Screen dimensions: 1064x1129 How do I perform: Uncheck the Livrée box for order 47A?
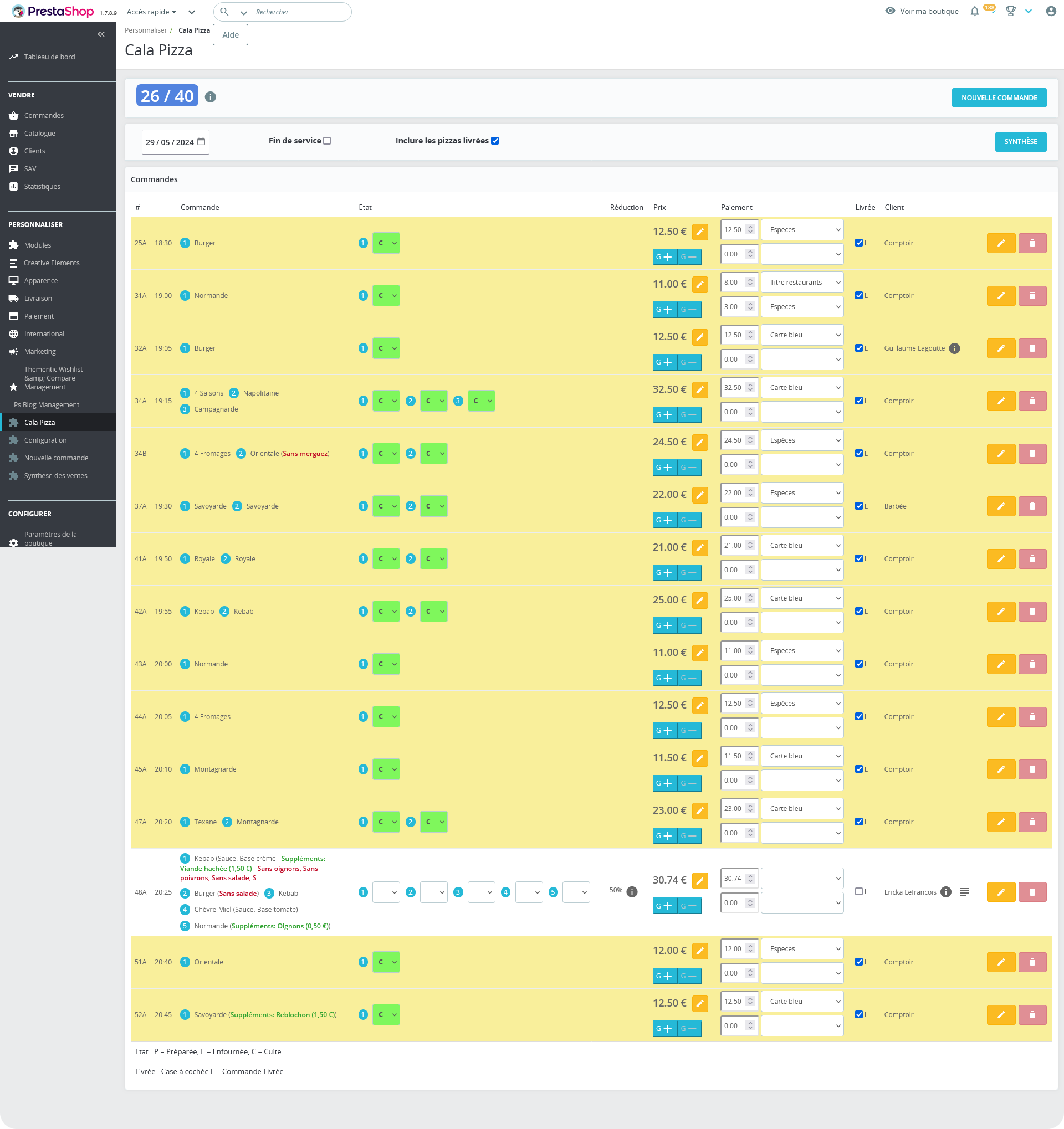[859, 822]
